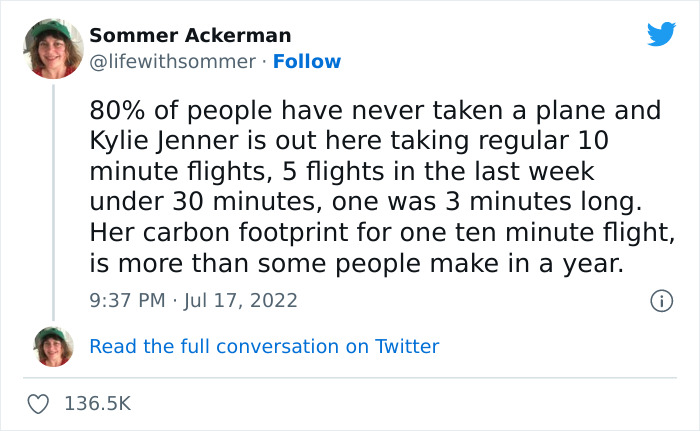
Task: Click the tweet line starting "under 30 minutes"
Action: pyautogui.click(x=367, y=202)
